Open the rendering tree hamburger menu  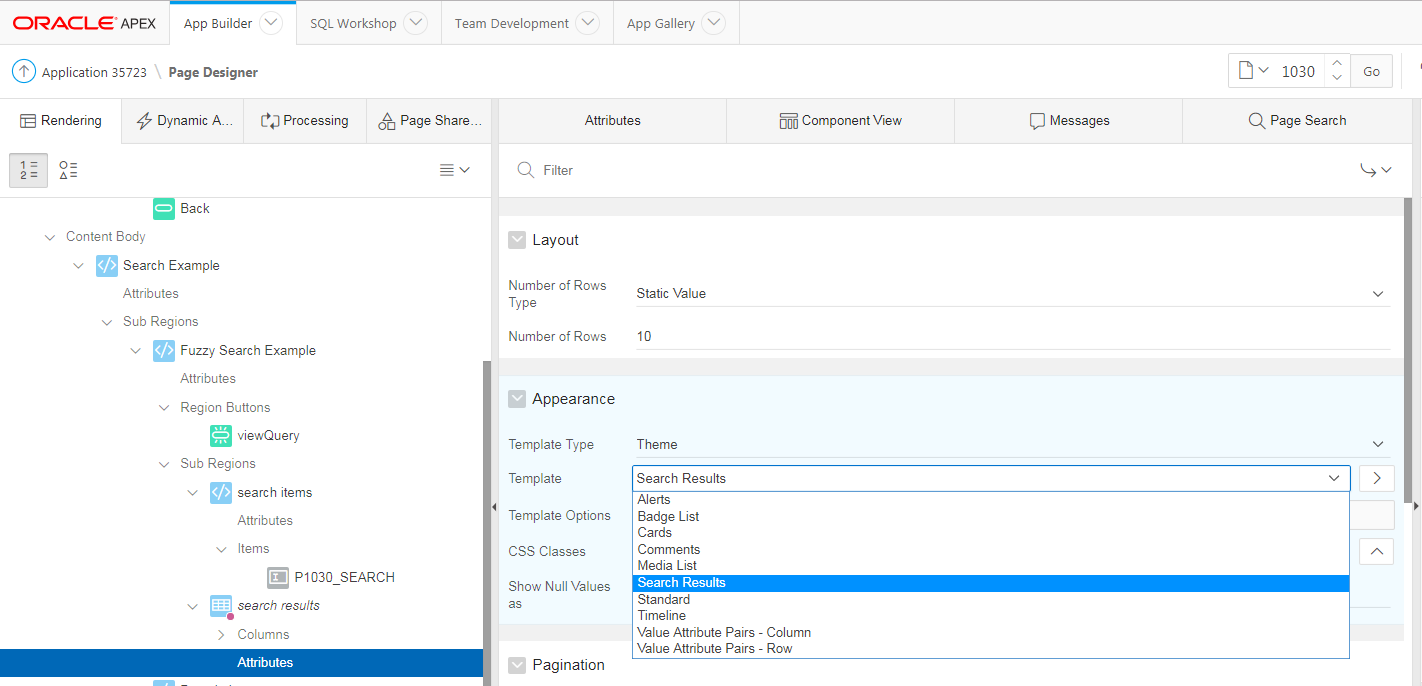454,170
